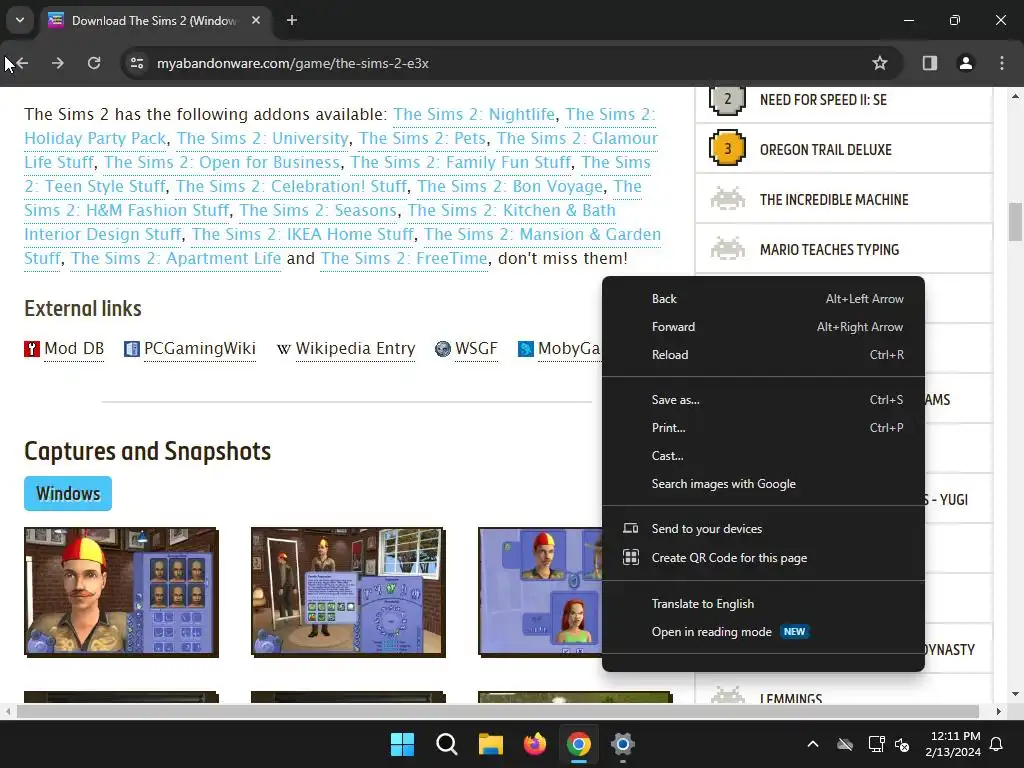Click the silver rank 2 badge icon

pyautogui.click(x=728, y=100)
